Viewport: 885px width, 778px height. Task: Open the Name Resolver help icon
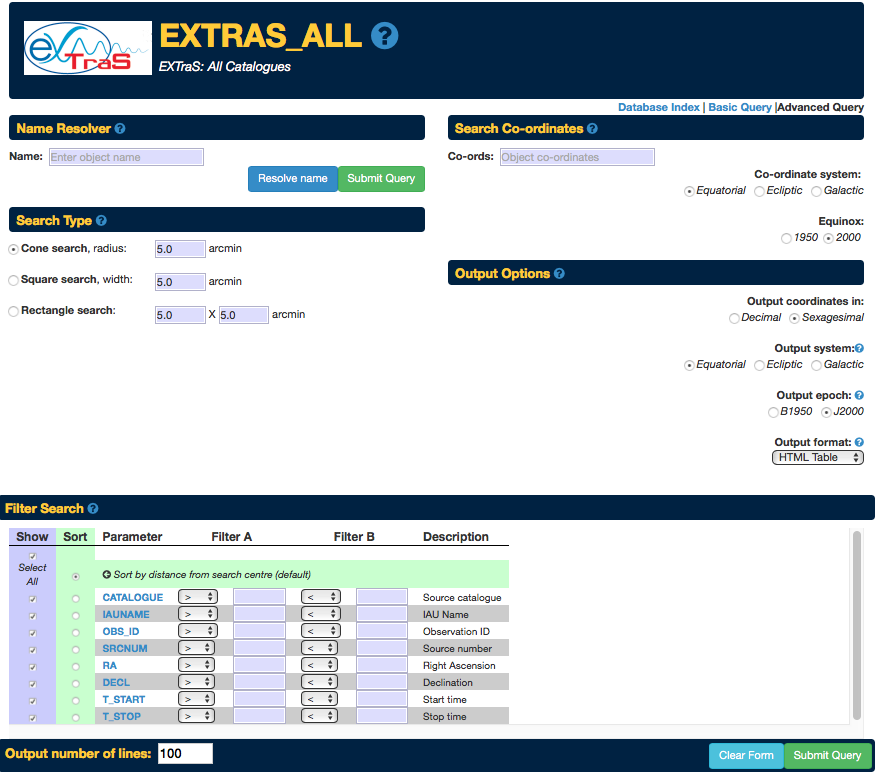pyautogui.click(x=120, y=129)
